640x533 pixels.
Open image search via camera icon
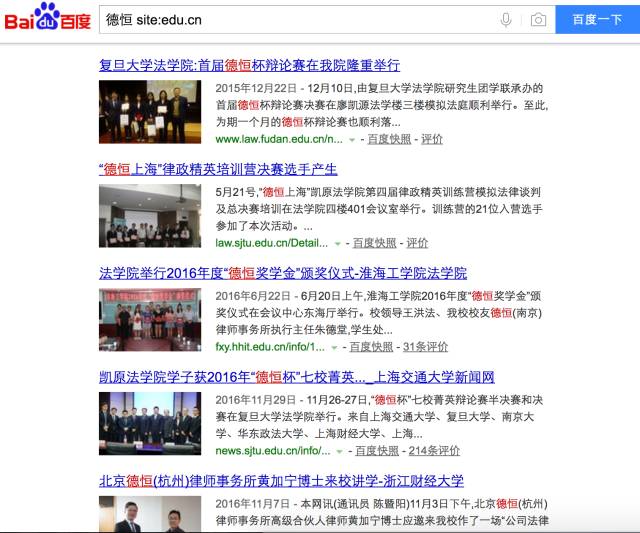[x=538, y=20]
